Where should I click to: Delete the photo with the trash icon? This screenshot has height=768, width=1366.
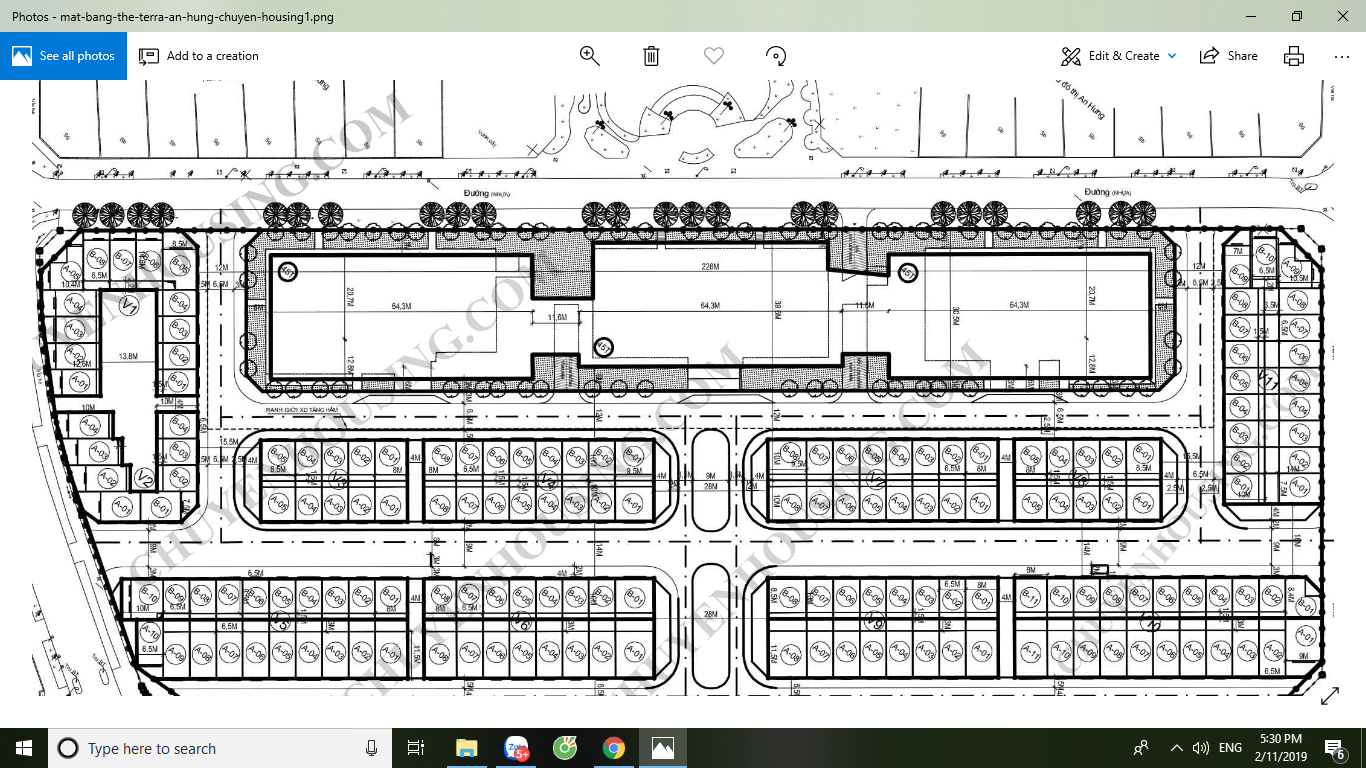(x=651, y=56)
